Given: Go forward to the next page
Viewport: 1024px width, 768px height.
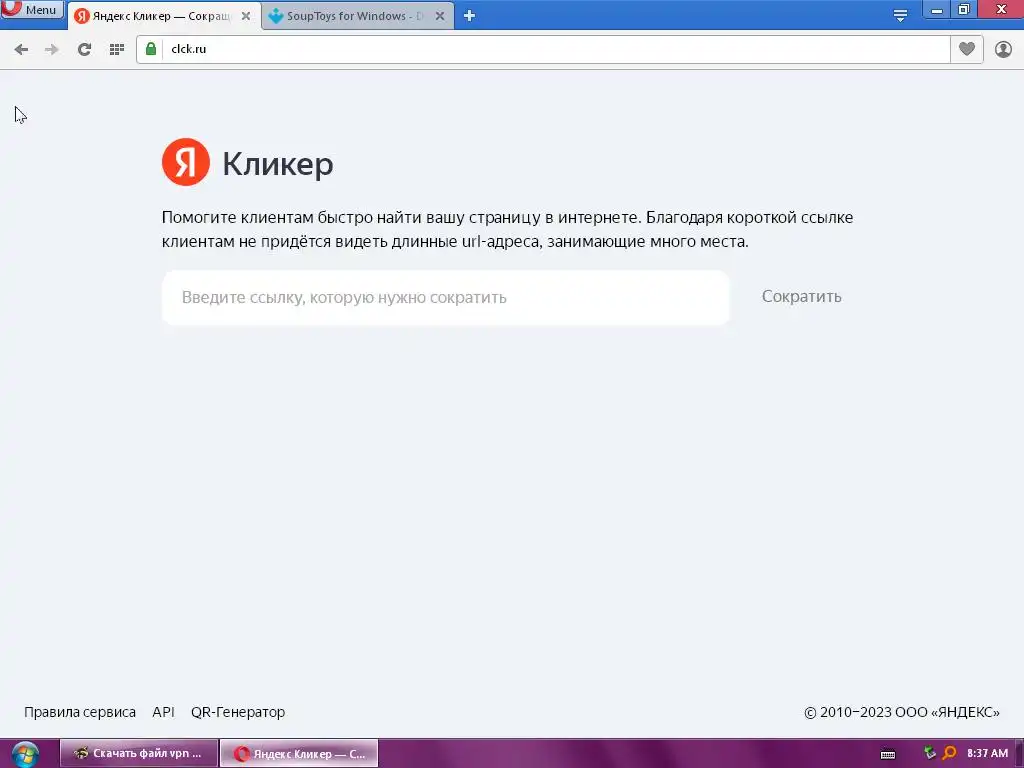Looking at the screenshot, I should pos(52,49).
